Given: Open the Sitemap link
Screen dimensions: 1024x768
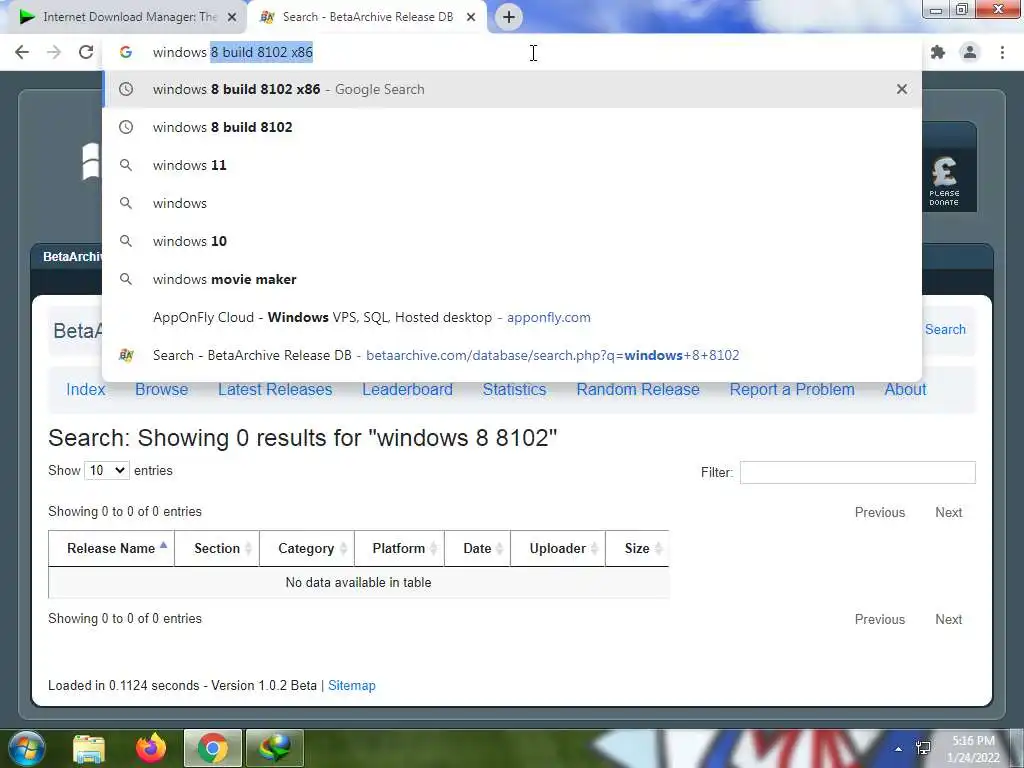Looking at the screenshot, I should pos(351,686).
